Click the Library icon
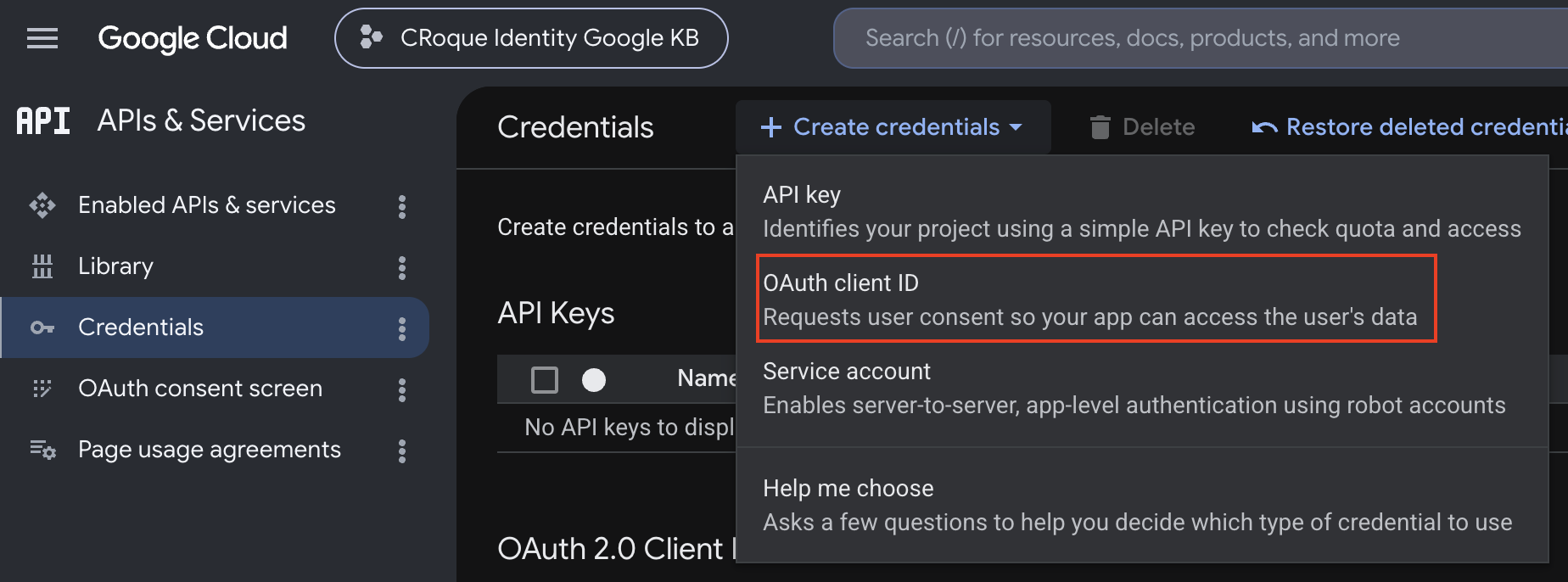Image resolution: width=1568 pixels, height=582 pixels. pos(42,266)
